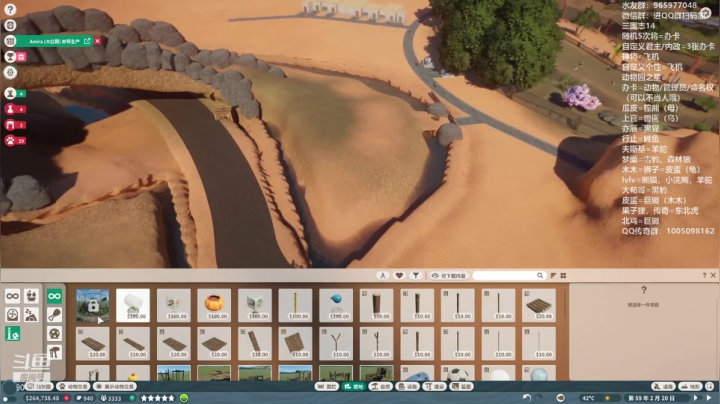Open browser panel help question mark
The image size is (720, 404).
click(x=704, y=275)
